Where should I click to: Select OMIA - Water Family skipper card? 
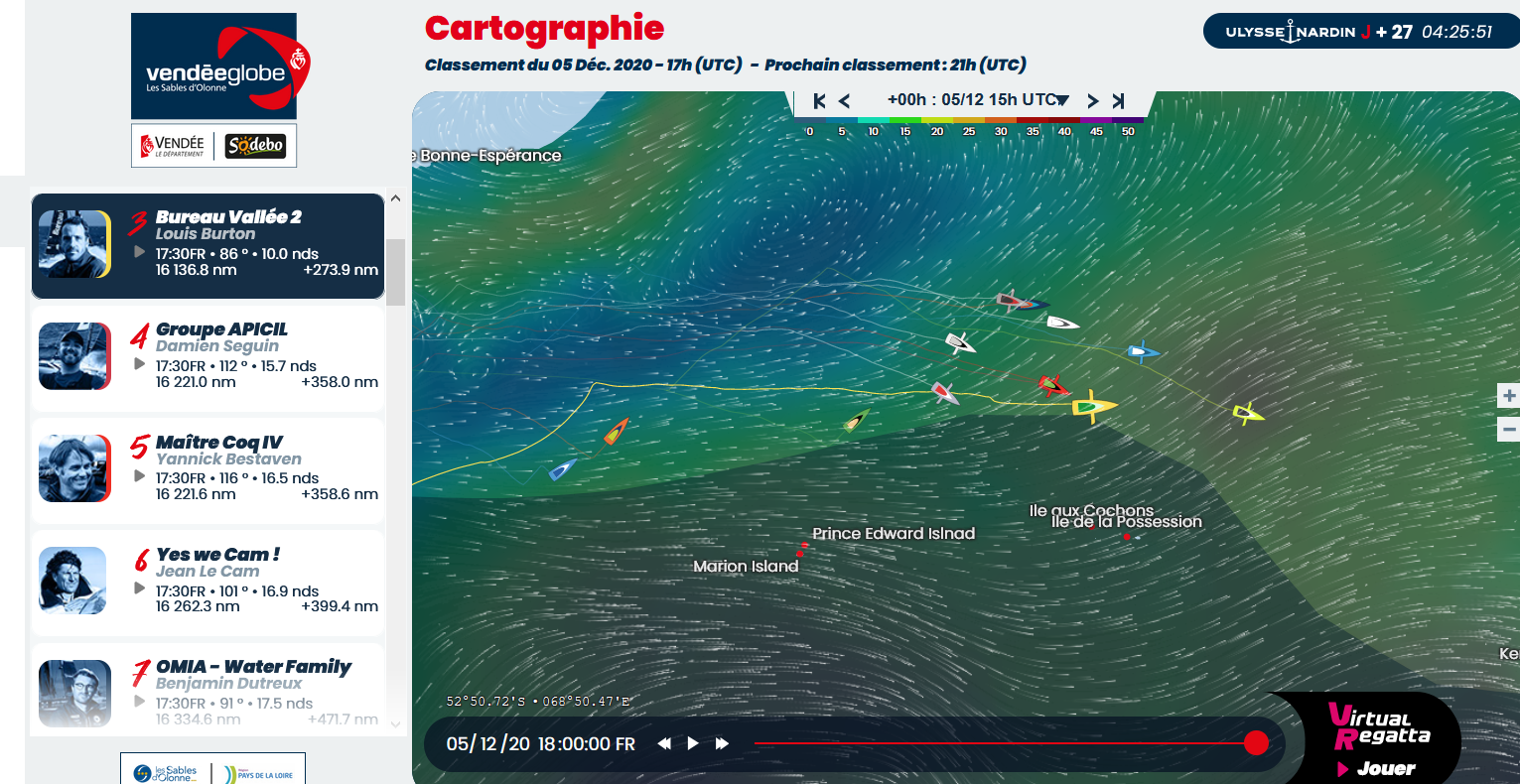tap(207, 689)
